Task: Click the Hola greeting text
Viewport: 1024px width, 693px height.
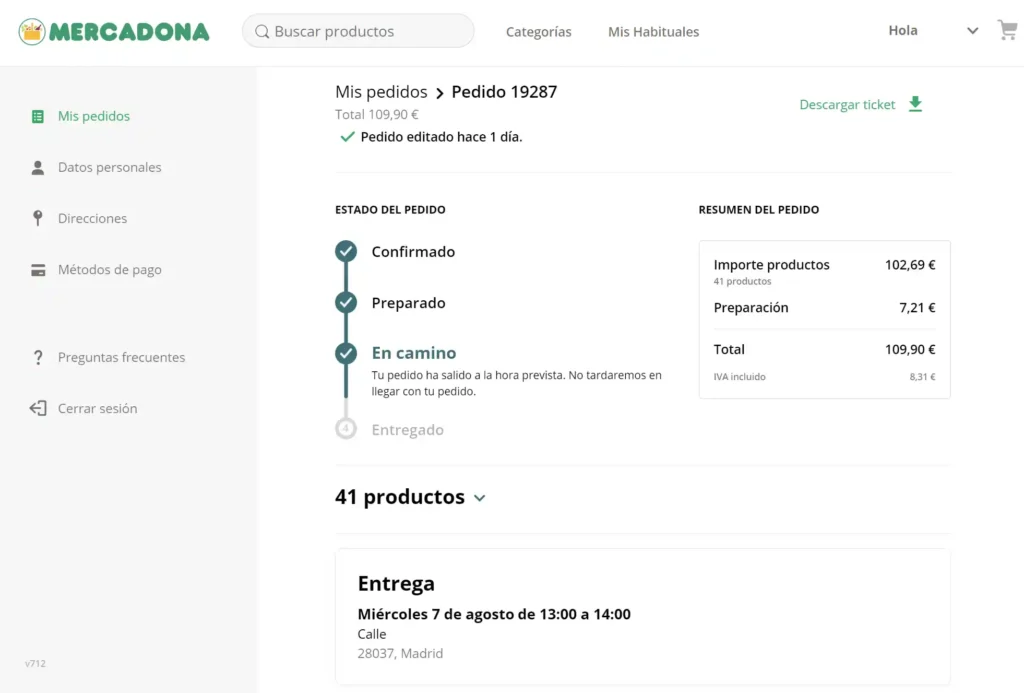Action: pyautogui.click(x=903, y=30)
